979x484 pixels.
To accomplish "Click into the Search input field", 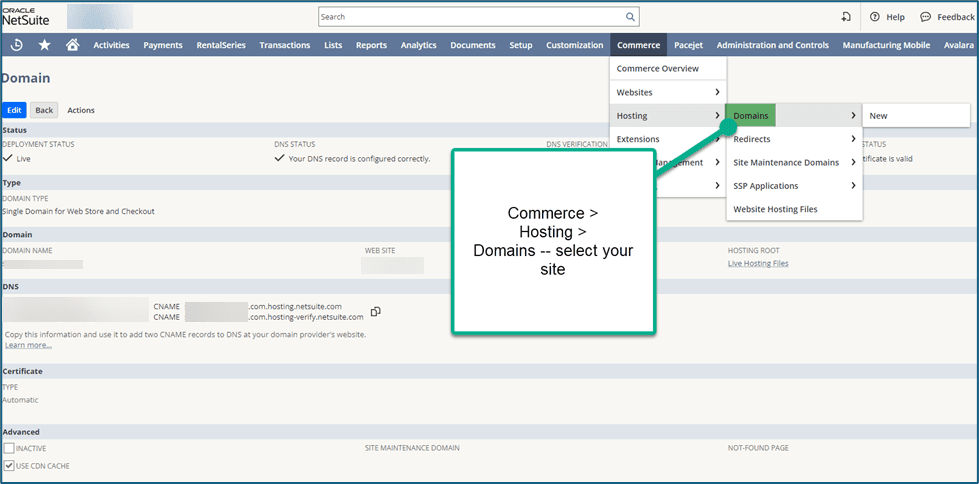I will [x=478, y=17].
